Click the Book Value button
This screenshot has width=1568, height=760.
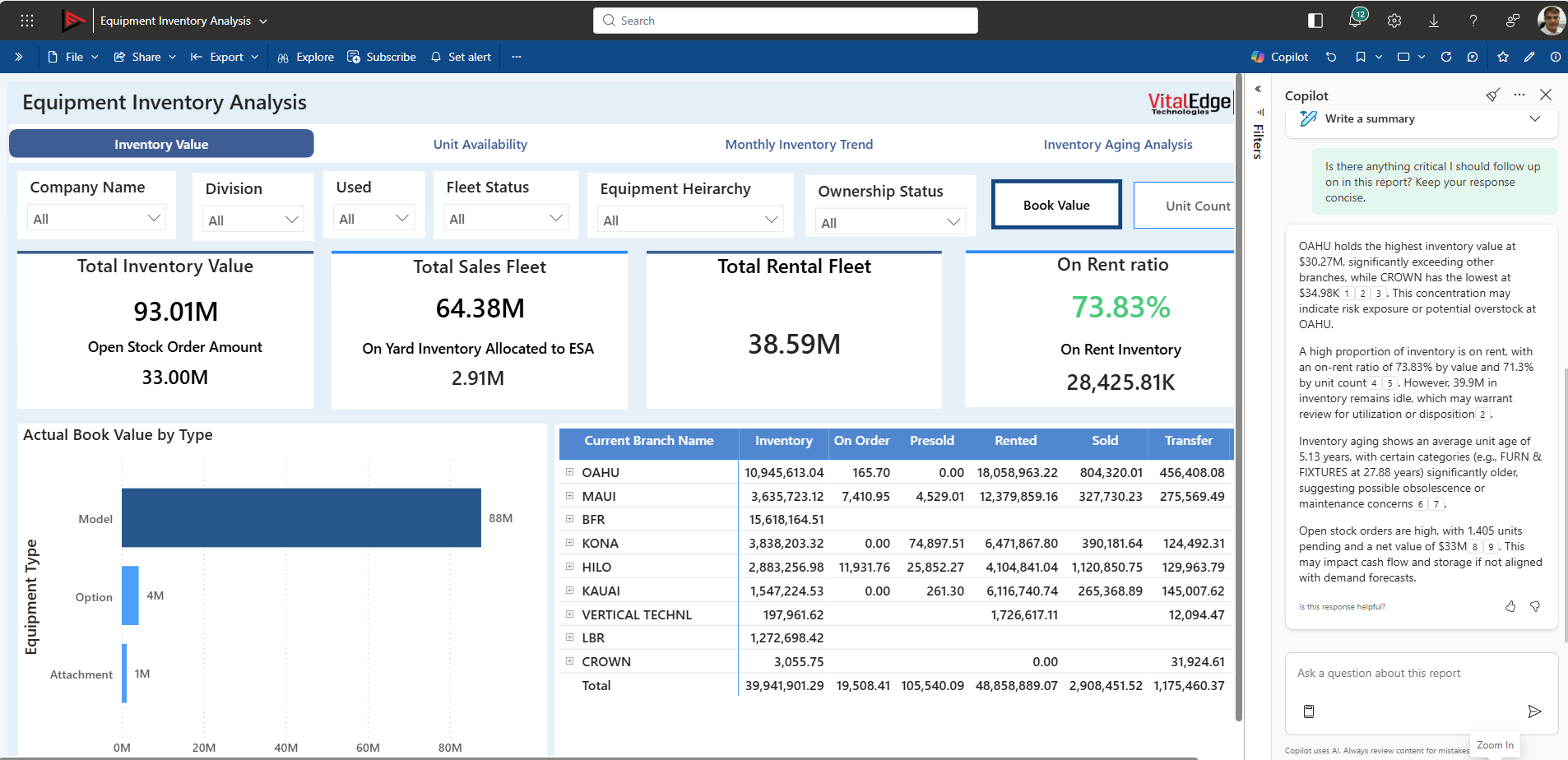[1056, 204]
